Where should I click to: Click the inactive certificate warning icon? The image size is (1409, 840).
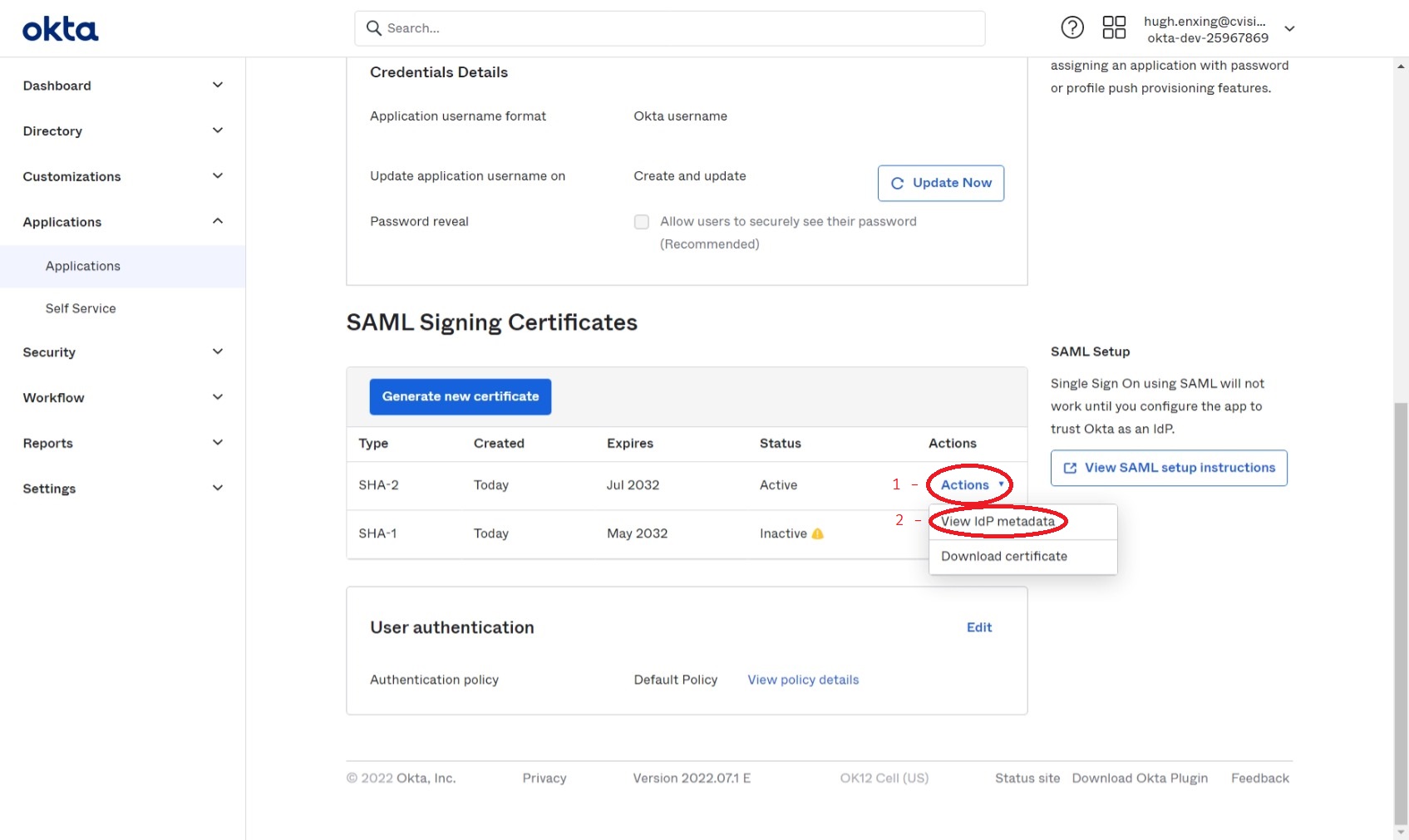point(818,534)
